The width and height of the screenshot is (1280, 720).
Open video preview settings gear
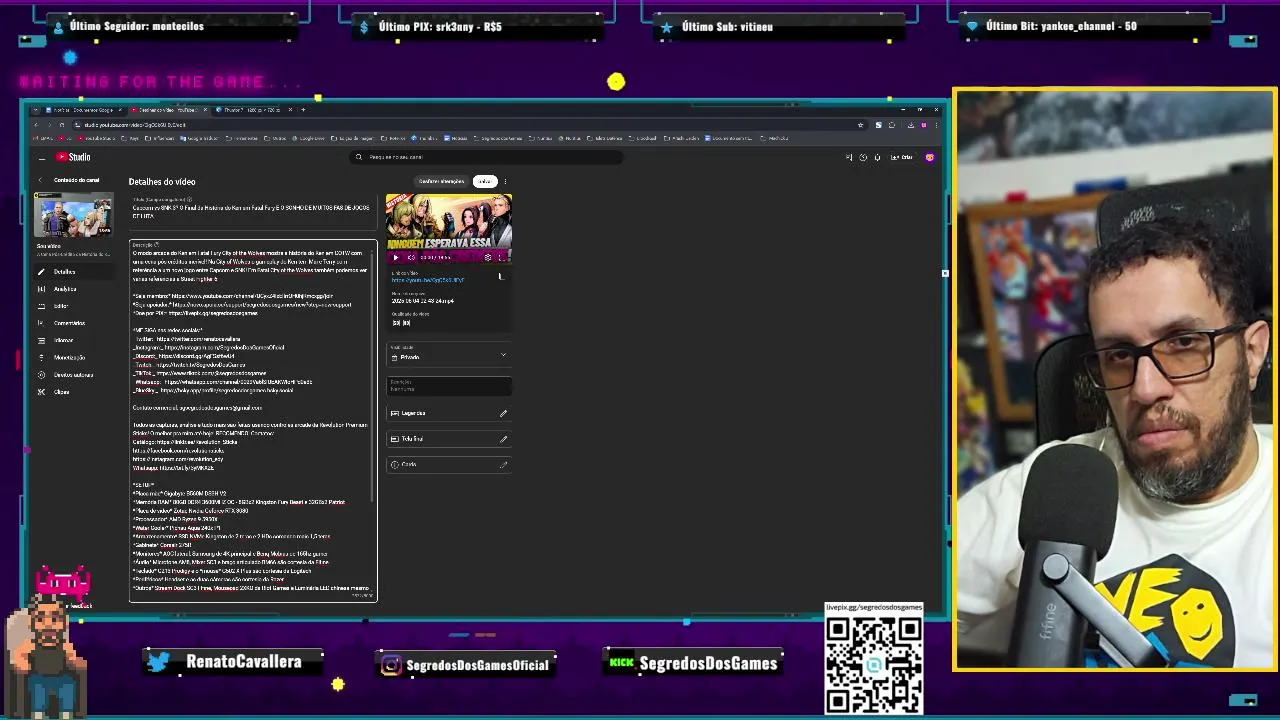point(488,257)
